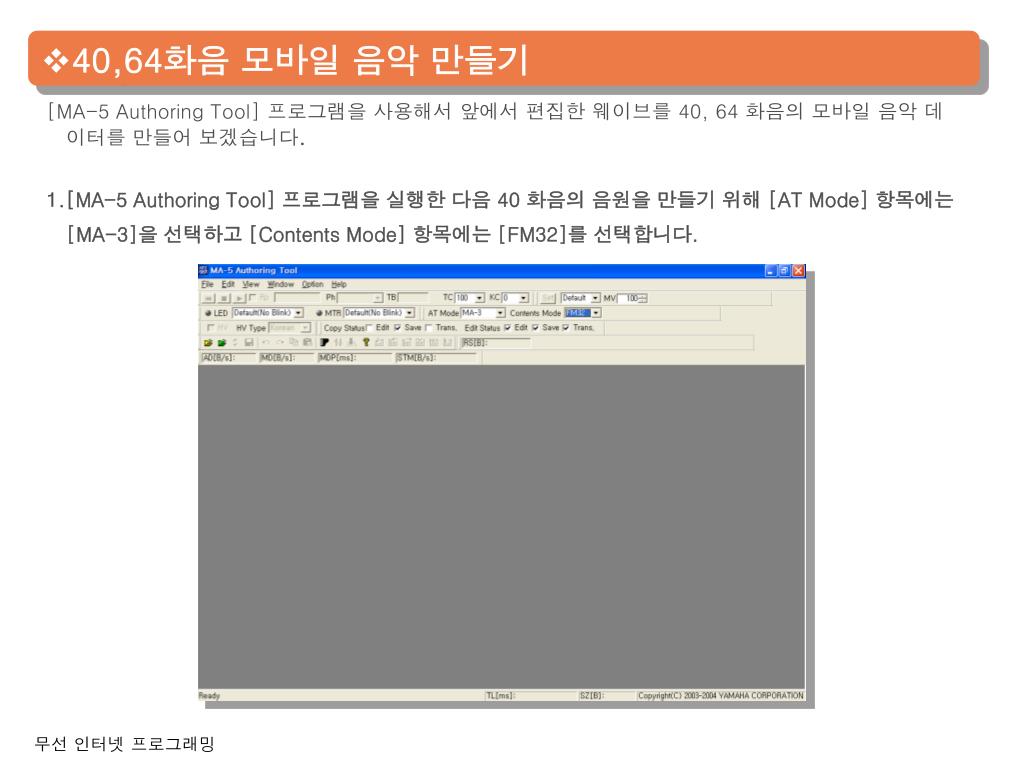Click the YAMAHA CORPORATION copyright text
Viewport: 1024px width, 768px height.
[x=720, y=696]
